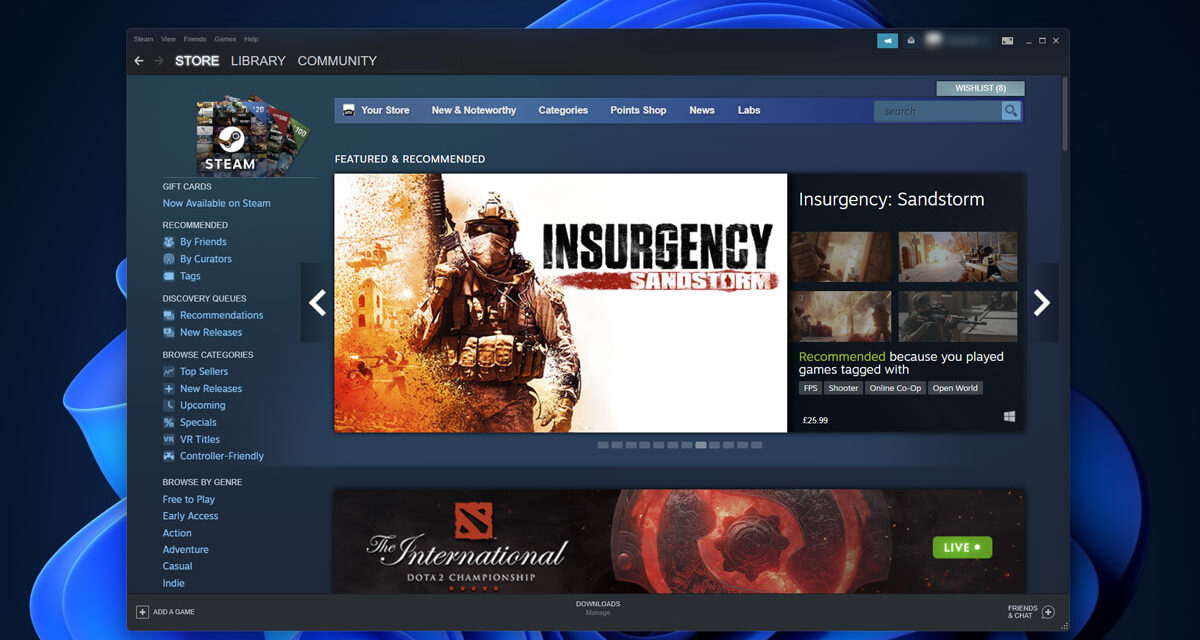1200x640 pixels.
Task: Expand the Categories menu
Action: pyautogui.click(x=563, y=110)
